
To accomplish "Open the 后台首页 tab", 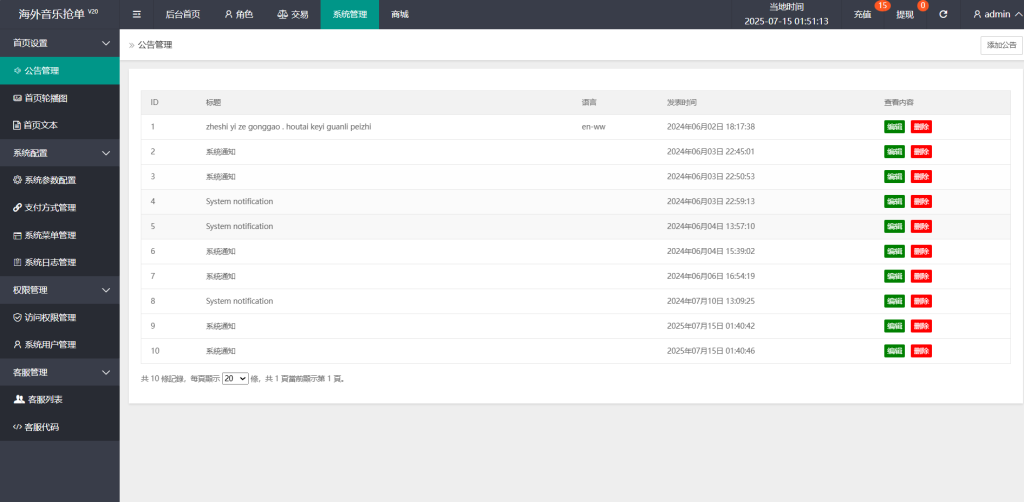I will 183,14.
